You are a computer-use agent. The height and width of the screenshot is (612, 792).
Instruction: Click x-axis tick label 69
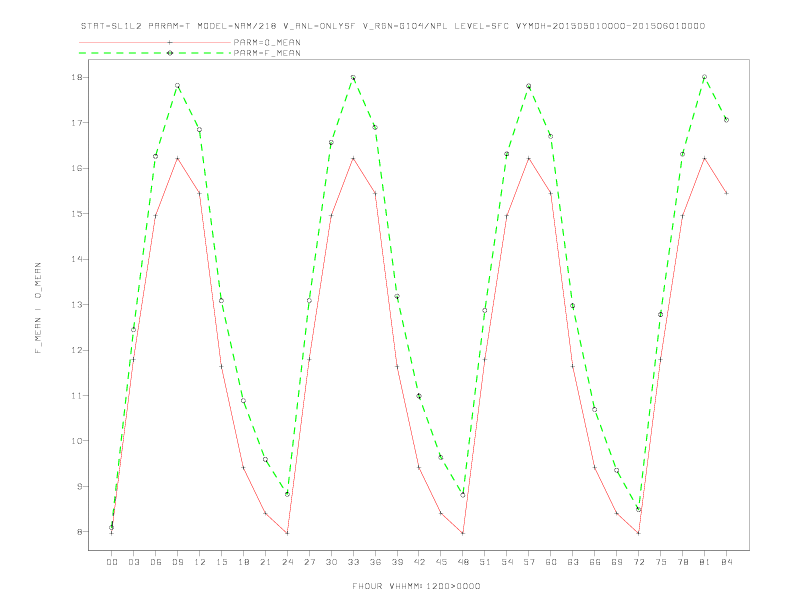[617, 562]
